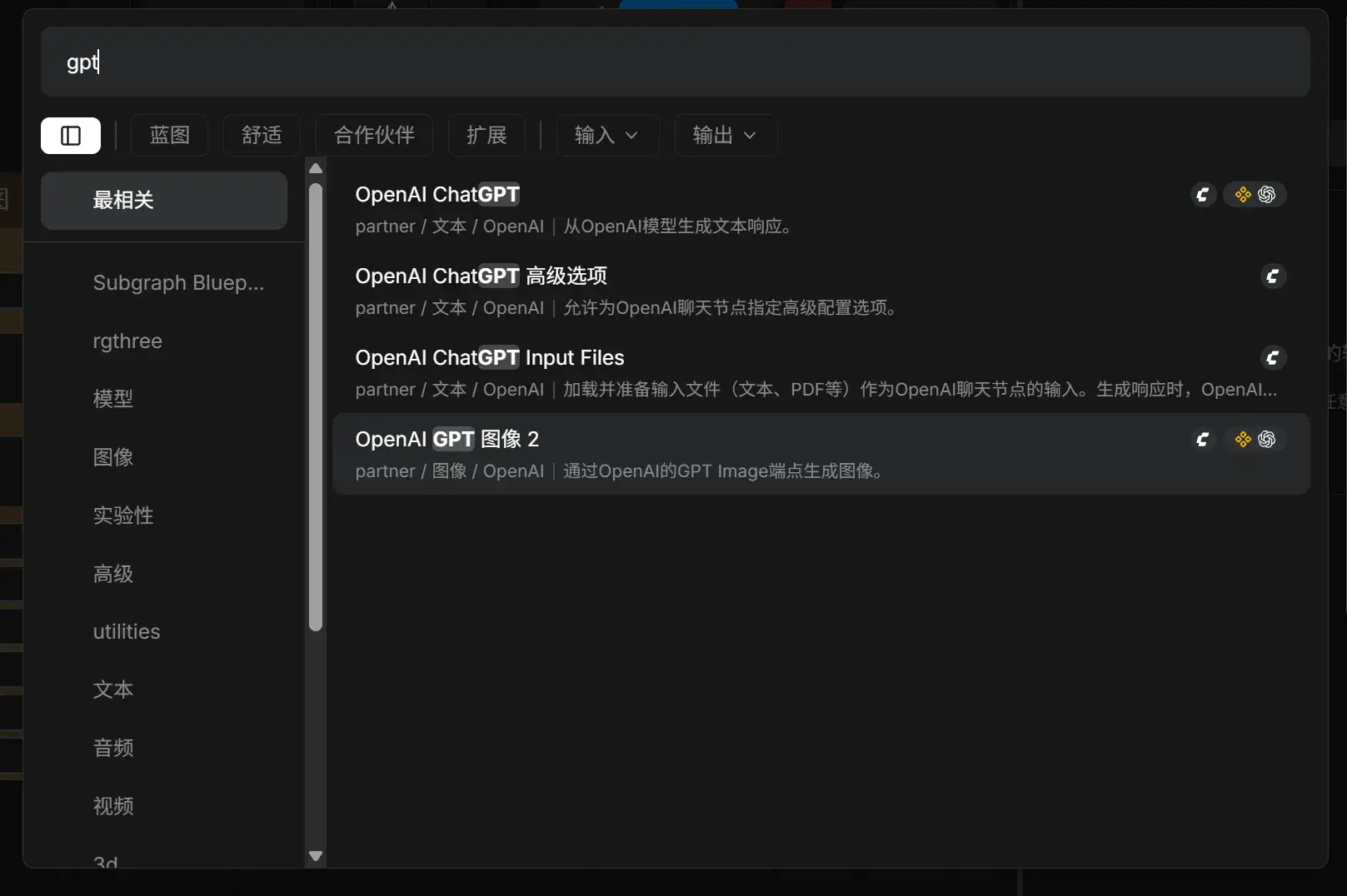Click the yellow credits icon on GPT 图像 2 row
The image size is (1347, 896).
(x=1243, y=440)
